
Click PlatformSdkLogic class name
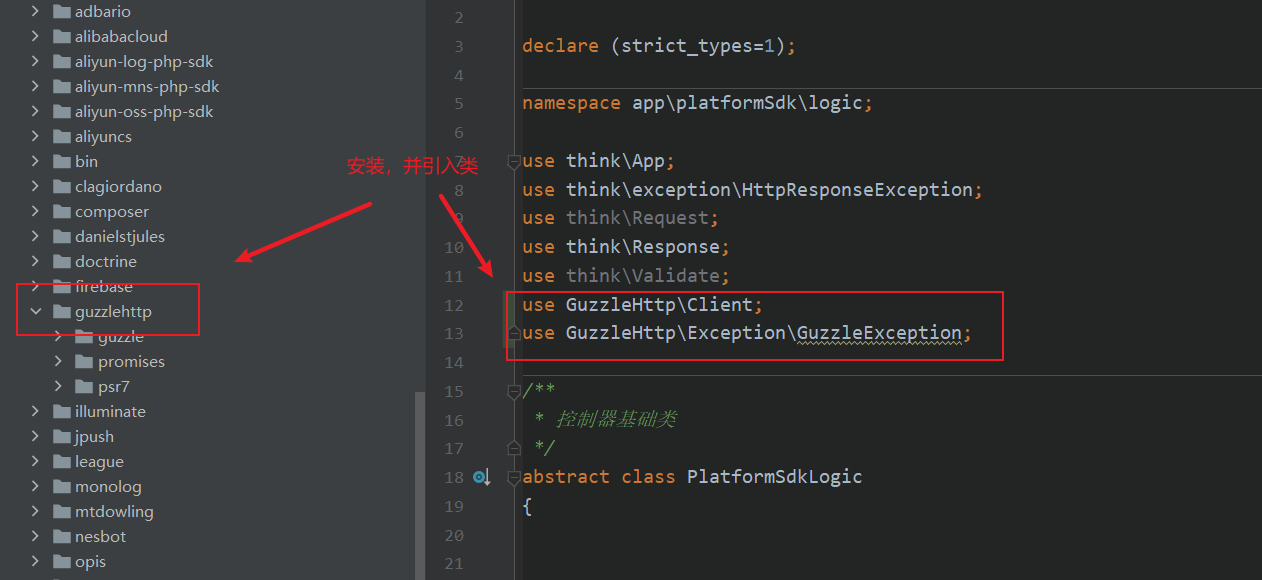pyautogui.click(x=775, y=477)
